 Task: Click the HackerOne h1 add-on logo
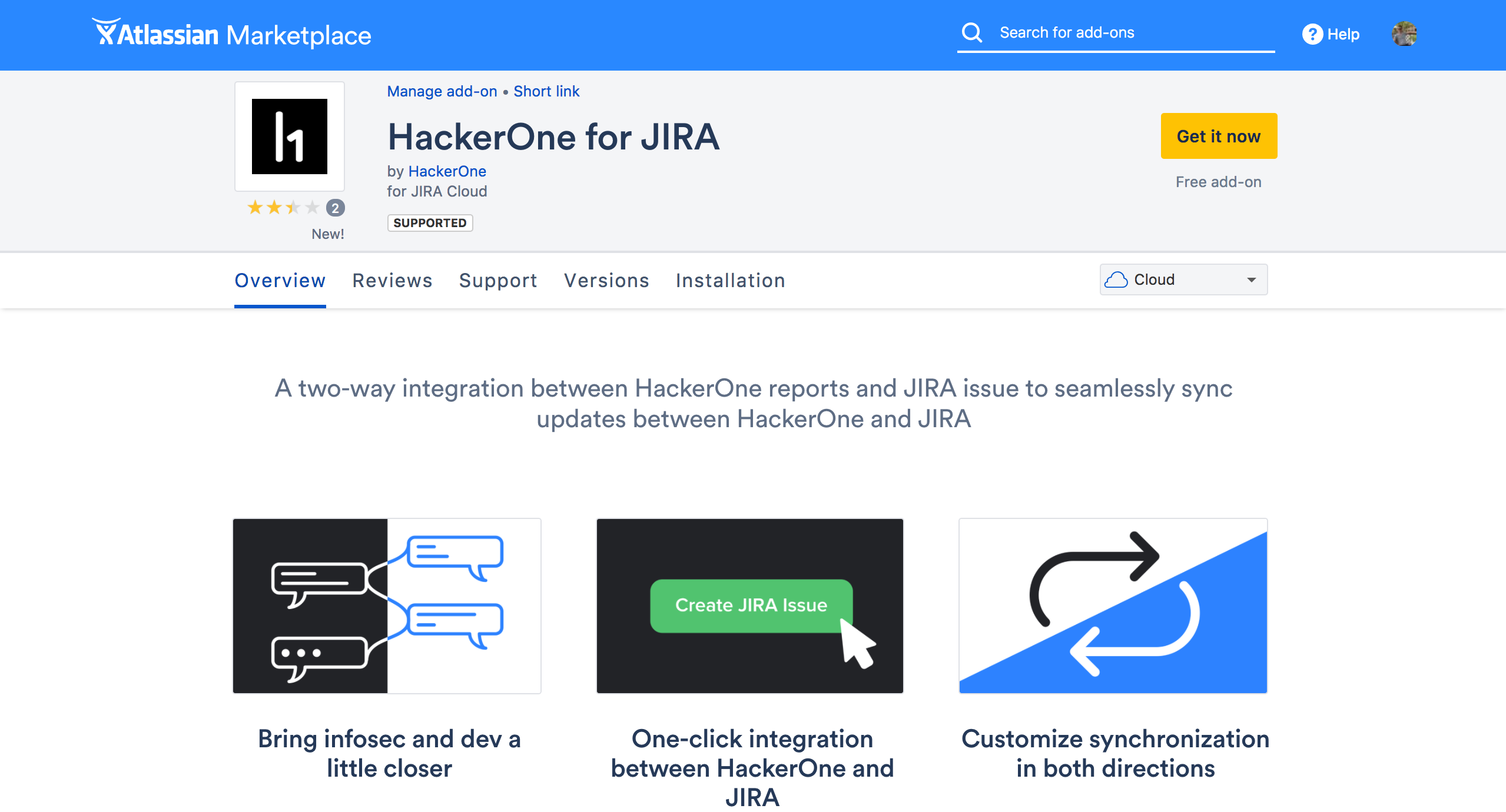coord(289,137)
